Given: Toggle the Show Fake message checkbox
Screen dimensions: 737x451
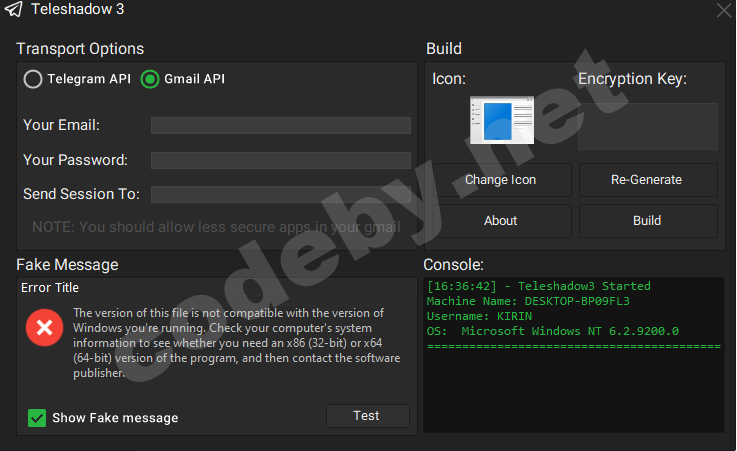Looking at the screenshot, I should (37, 418).
